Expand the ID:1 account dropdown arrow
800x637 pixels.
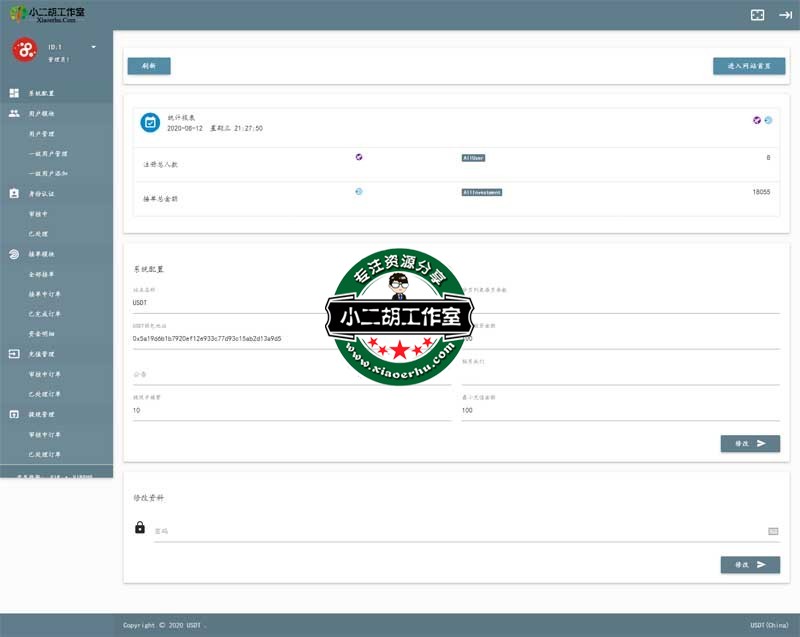[x=93, y=47]
